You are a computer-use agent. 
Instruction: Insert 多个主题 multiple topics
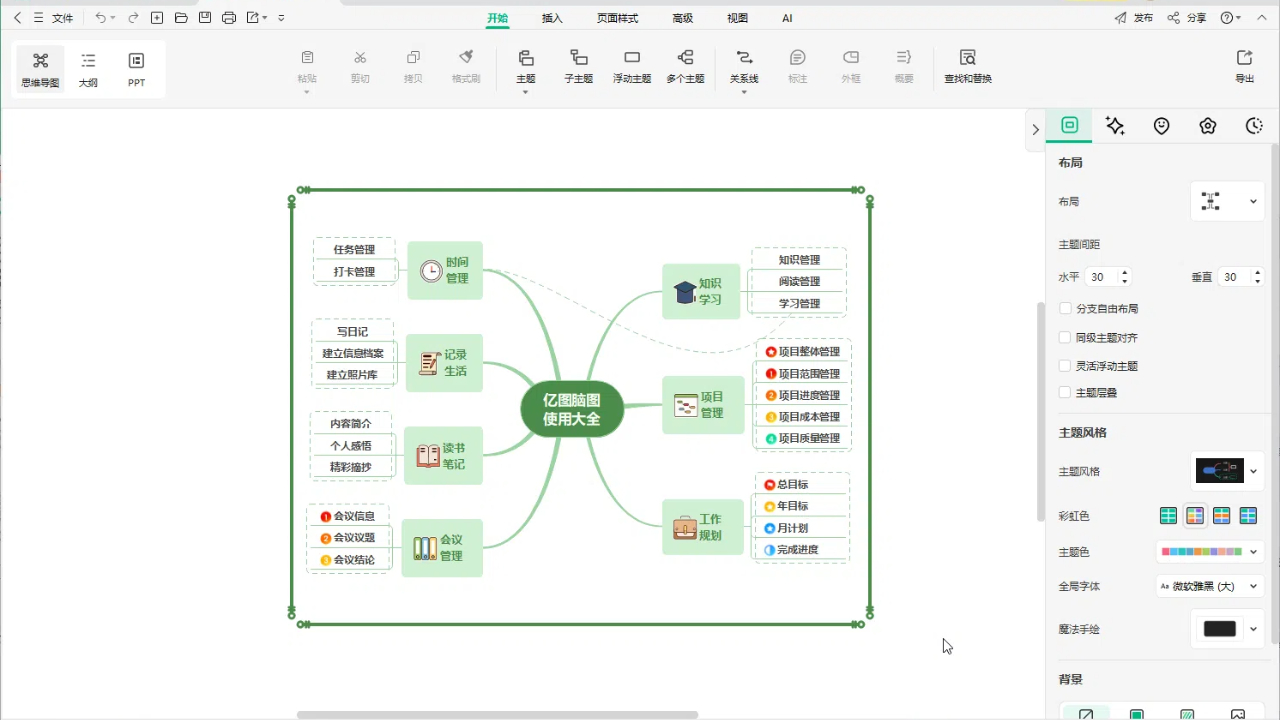click(685, 65)
